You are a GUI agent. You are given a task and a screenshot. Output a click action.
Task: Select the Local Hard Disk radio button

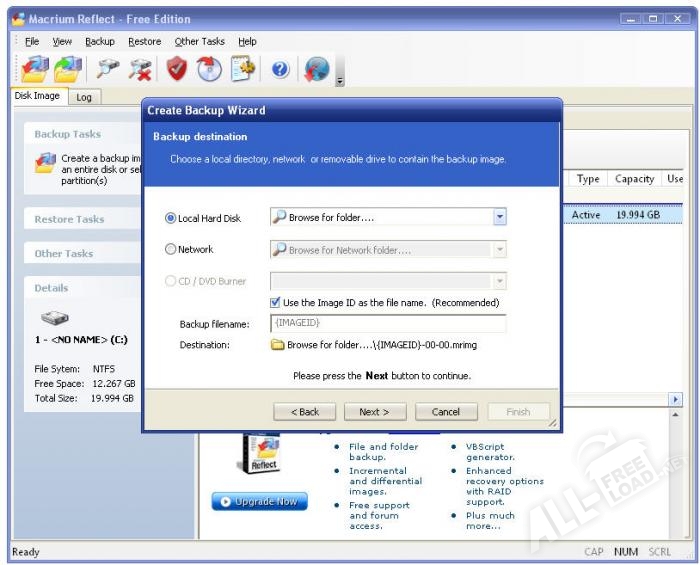(170, 218)
